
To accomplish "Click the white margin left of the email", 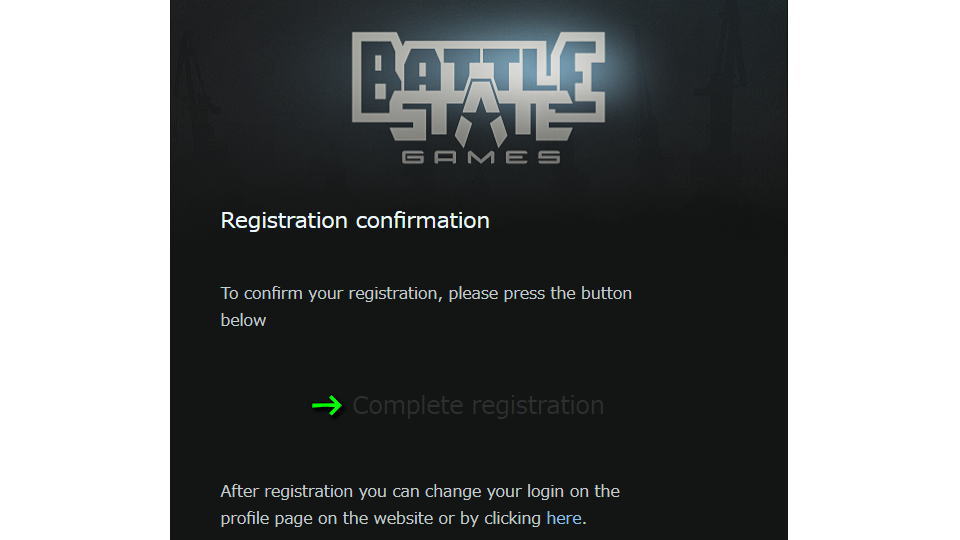I will pyautogui.click(x=84, y=270).
